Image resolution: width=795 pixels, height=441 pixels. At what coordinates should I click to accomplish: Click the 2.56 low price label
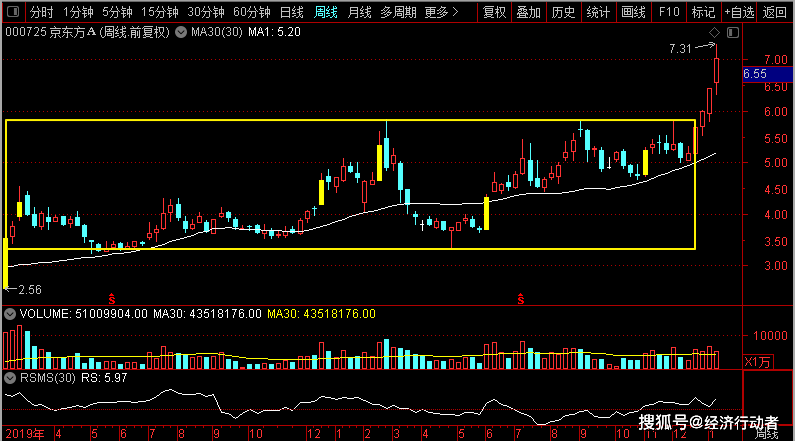point(30,290)
